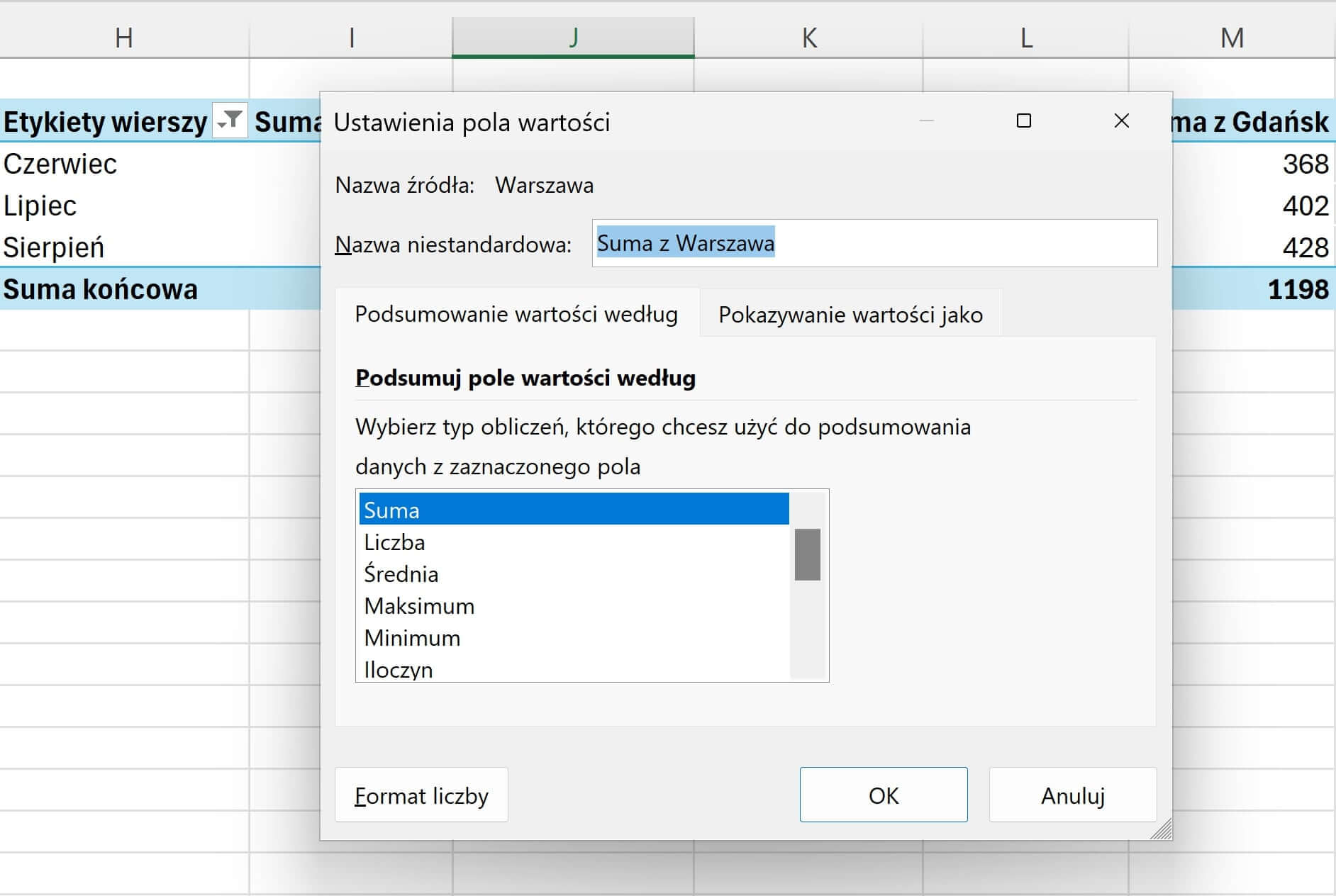Switch to Pokazywanie wartości jako tab
The width and height of the screenshot is (1336, 896).
tap(850, 315)
